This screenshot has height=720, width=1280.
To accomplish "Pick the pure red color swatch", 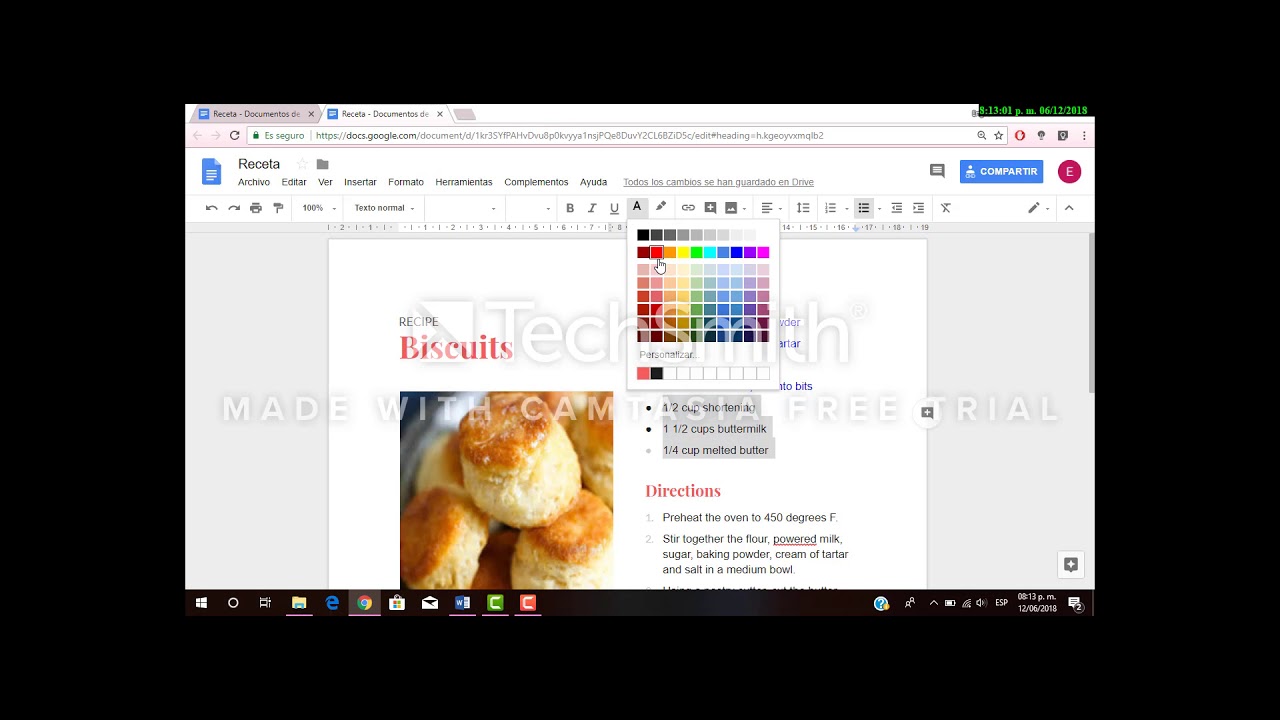I will click(656, 252).
